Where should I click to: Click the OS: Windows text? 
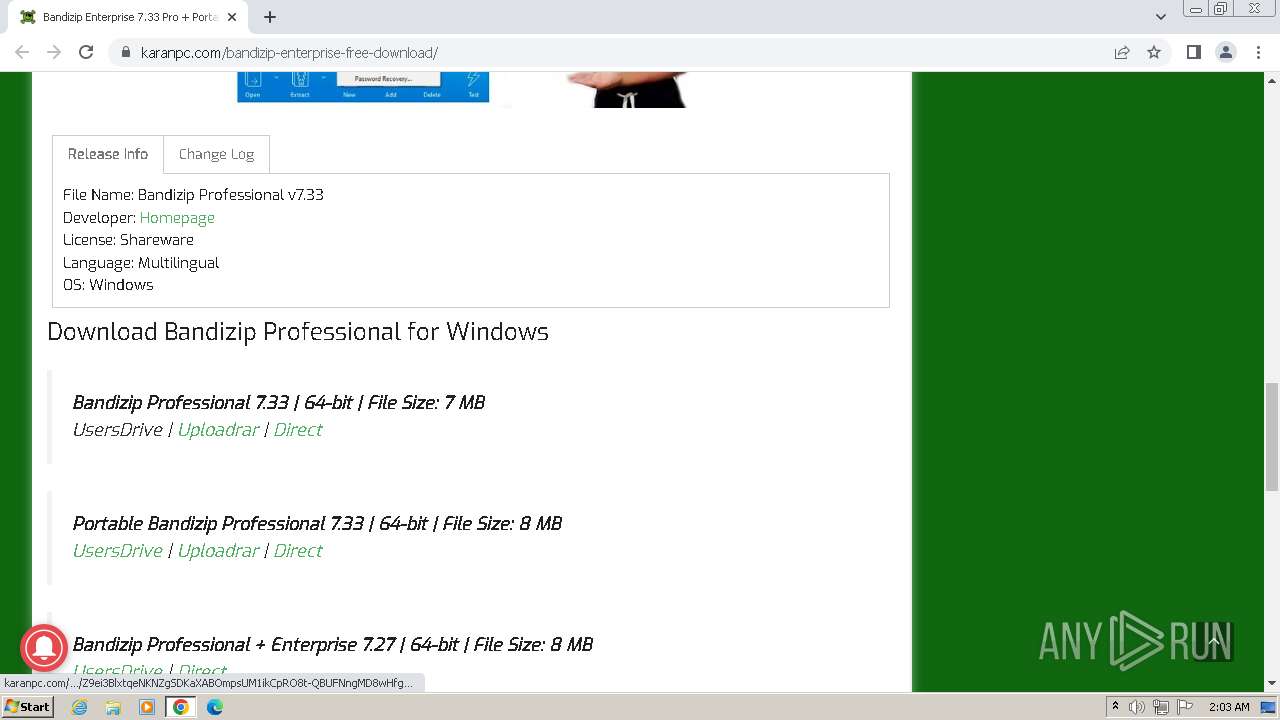coord(108,285)
